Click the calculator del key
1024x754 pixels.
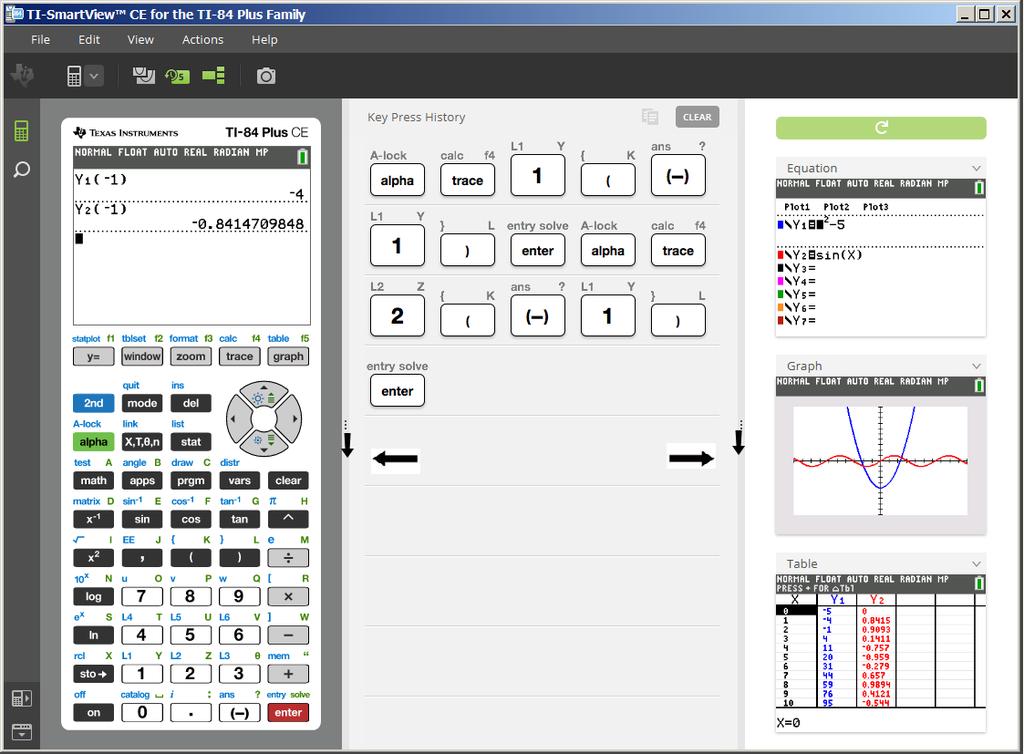click(x=191, y=403)
